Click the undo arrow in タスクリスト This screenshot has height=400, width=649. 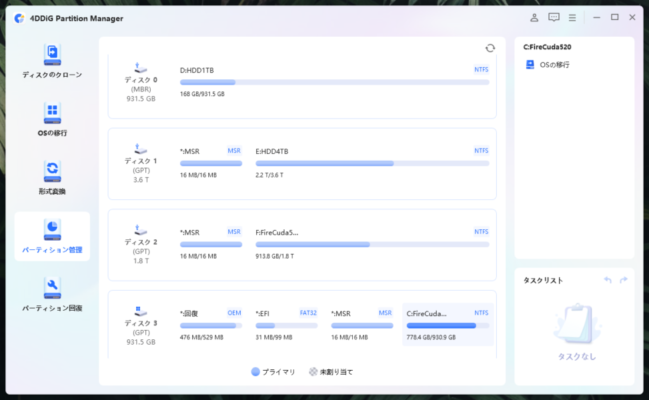608,280
